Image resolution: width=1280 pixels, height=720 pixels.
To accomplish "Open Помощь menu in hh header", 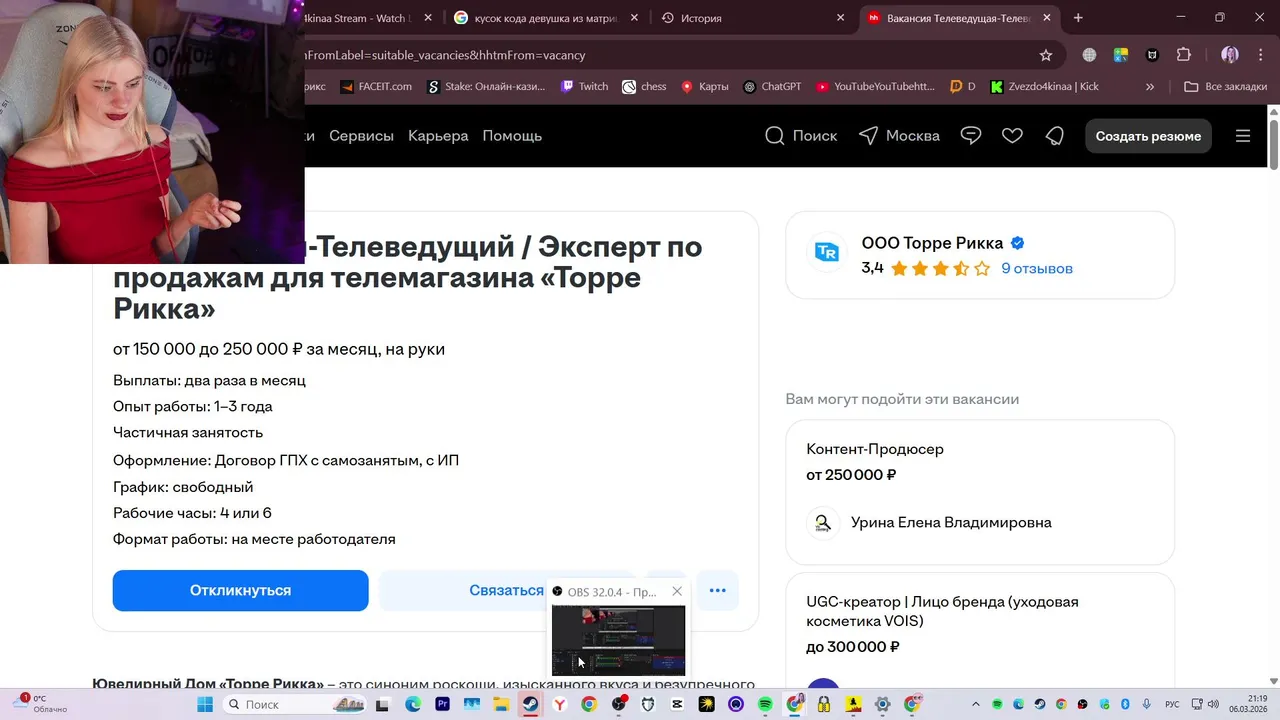I will pyautogui.click(x=512, y=136).
